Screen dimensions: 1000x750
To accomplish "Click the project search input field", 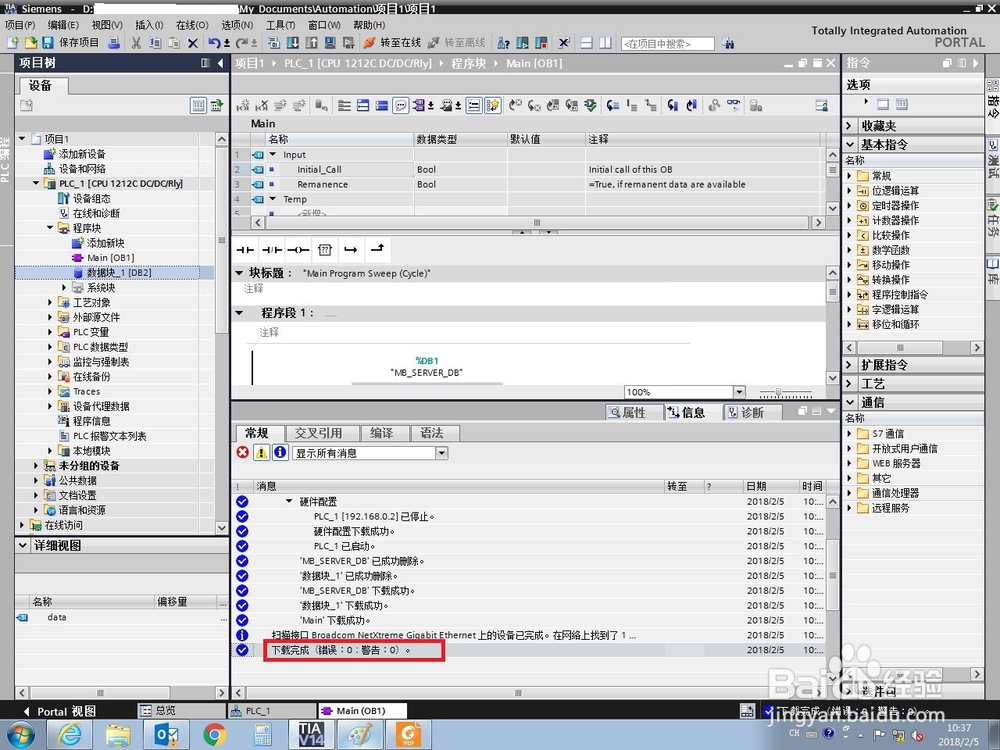I will 668,43.
